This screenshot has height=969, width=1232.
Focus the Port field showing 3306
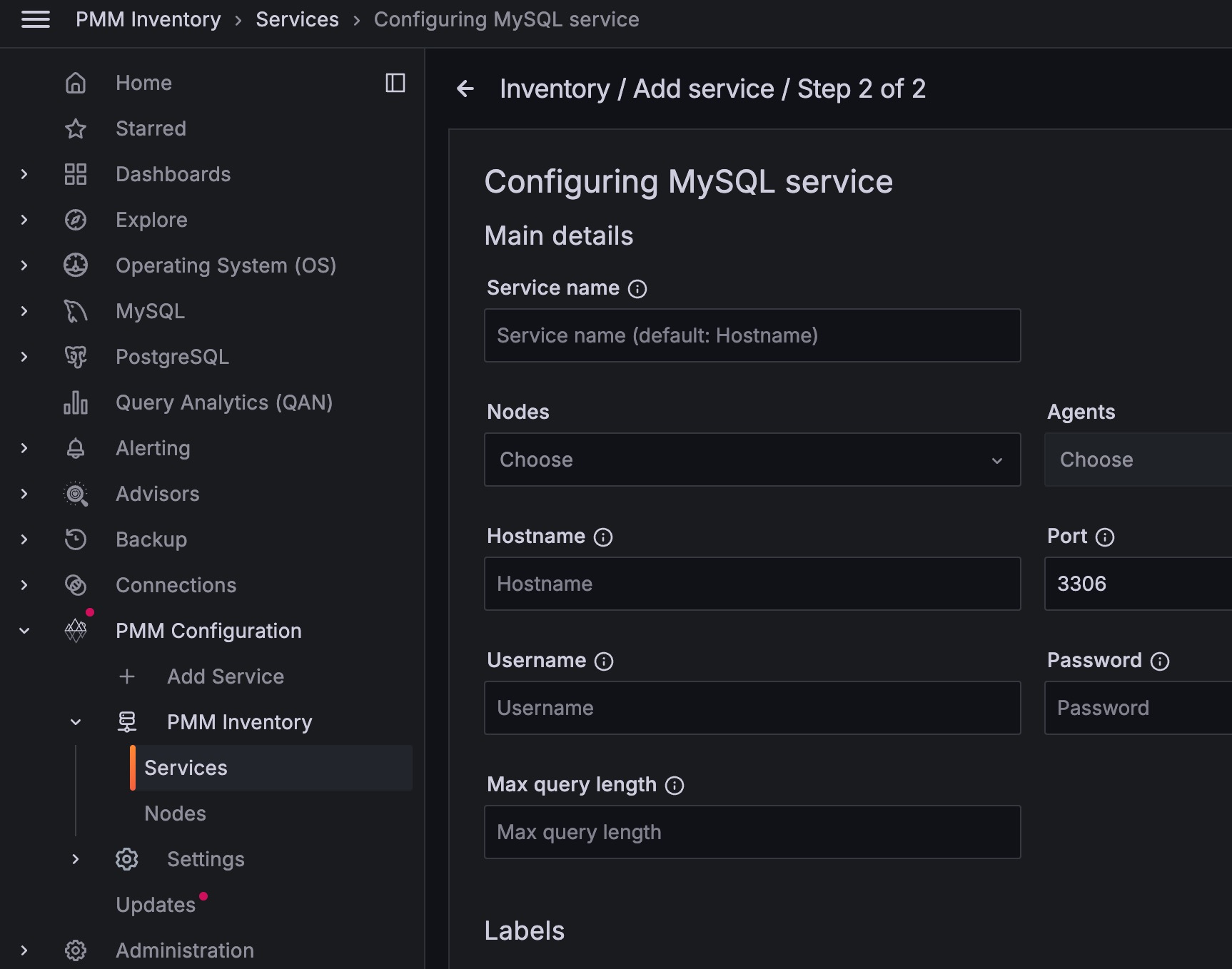(1138, 584)
